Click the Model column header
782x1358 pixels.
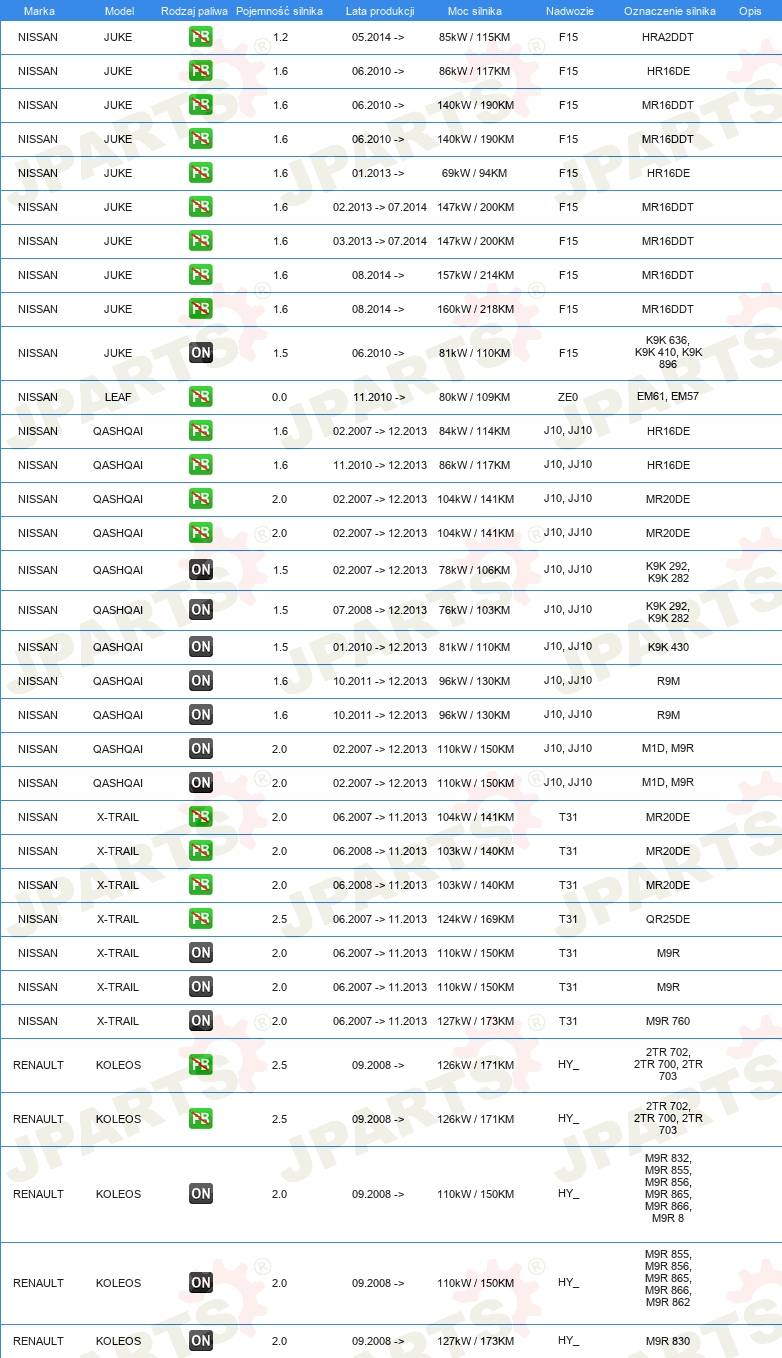118,11
